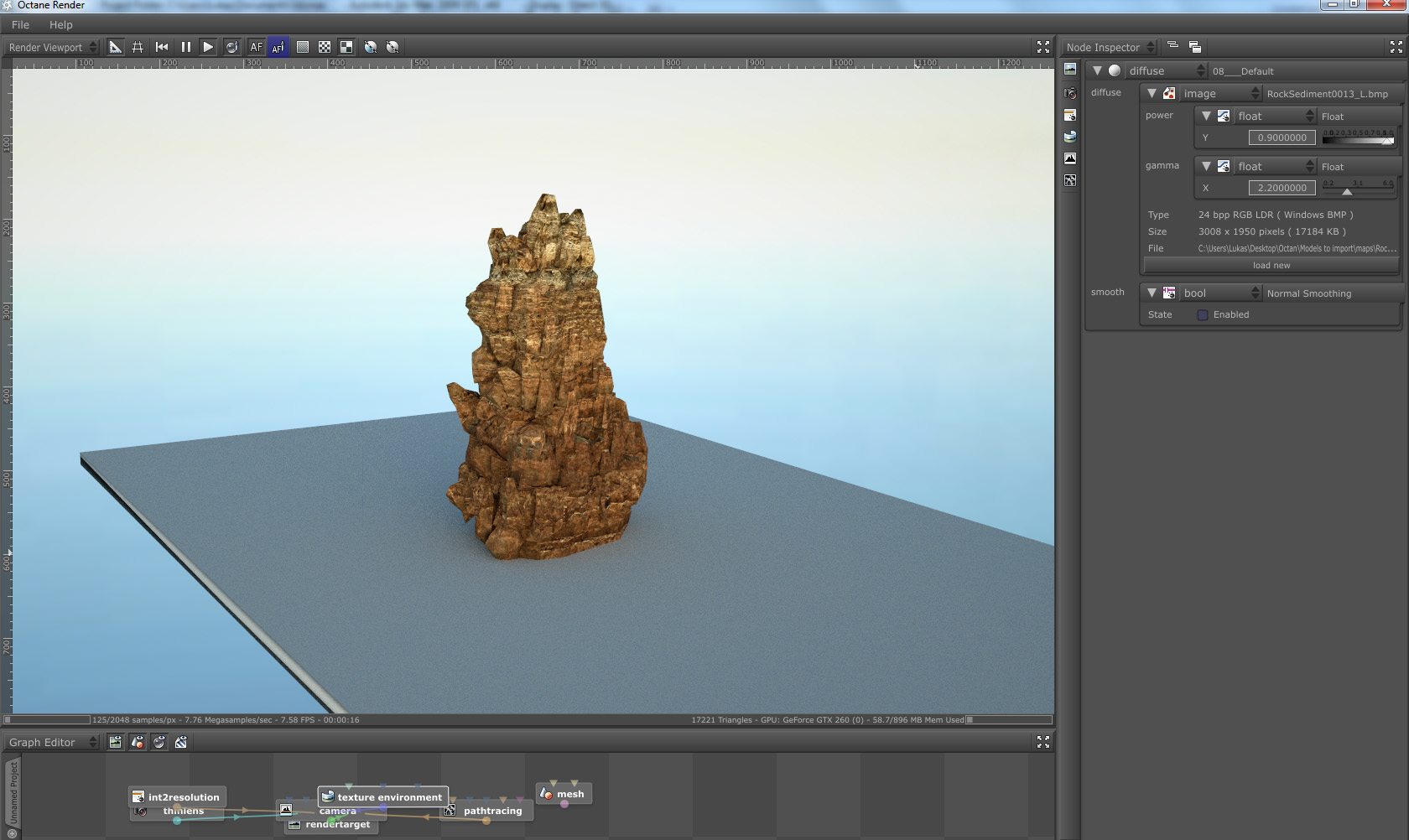Open the Help menu
The height and width of the screenshot is (840, 1409).
[60, 25]
